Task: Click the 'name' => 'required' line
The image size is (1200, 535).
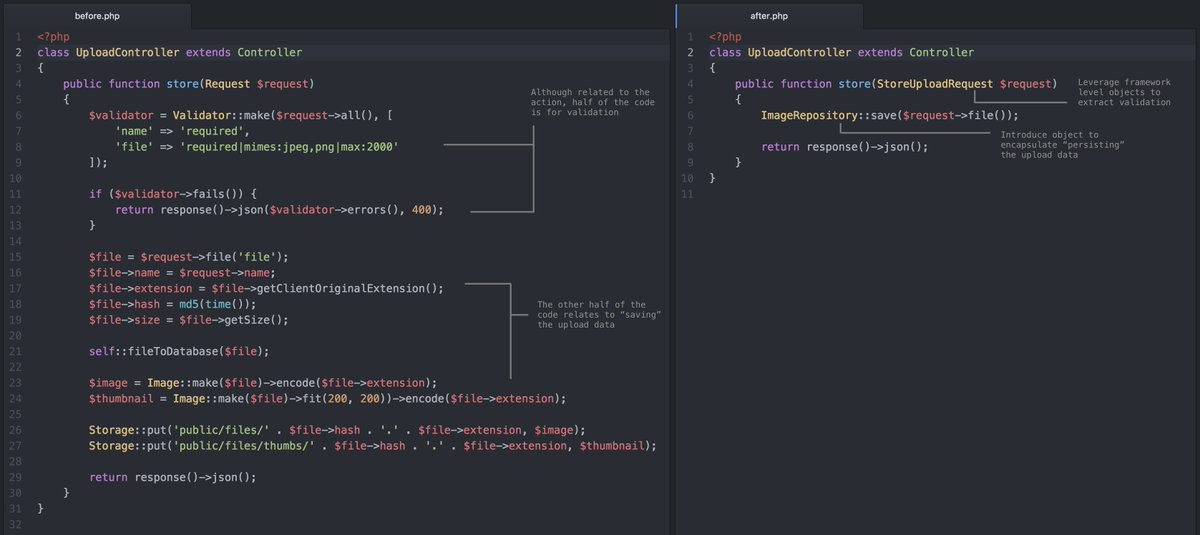Action: [180, 131]
